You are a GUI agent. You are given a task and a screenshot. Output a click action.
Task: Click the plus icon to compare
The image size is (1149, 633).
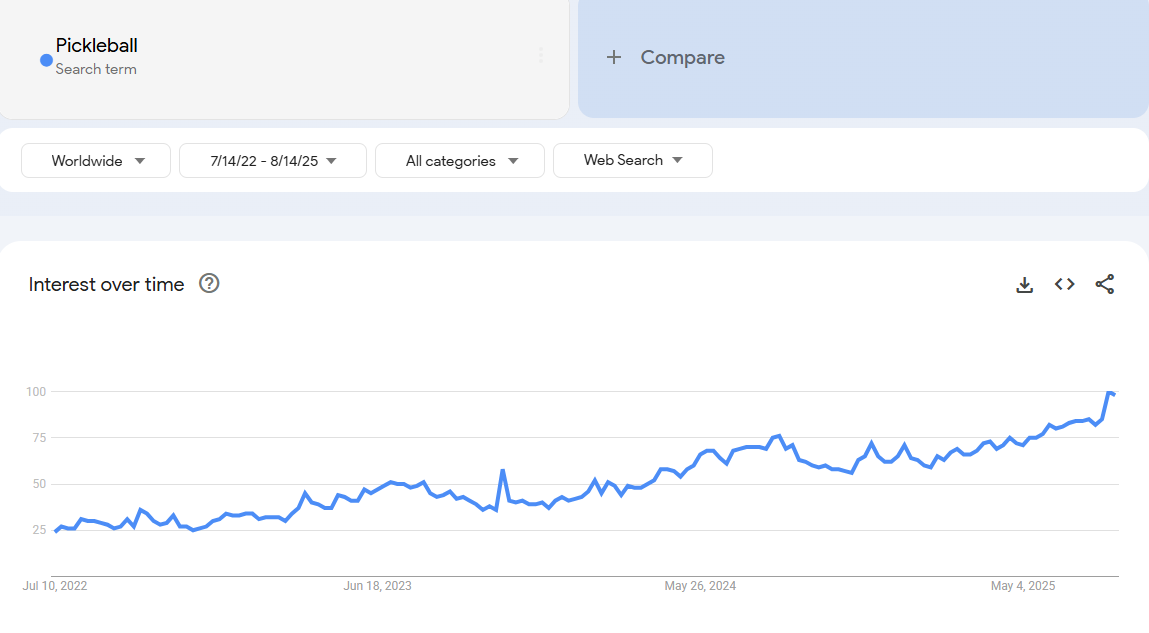tap(614, 58)
